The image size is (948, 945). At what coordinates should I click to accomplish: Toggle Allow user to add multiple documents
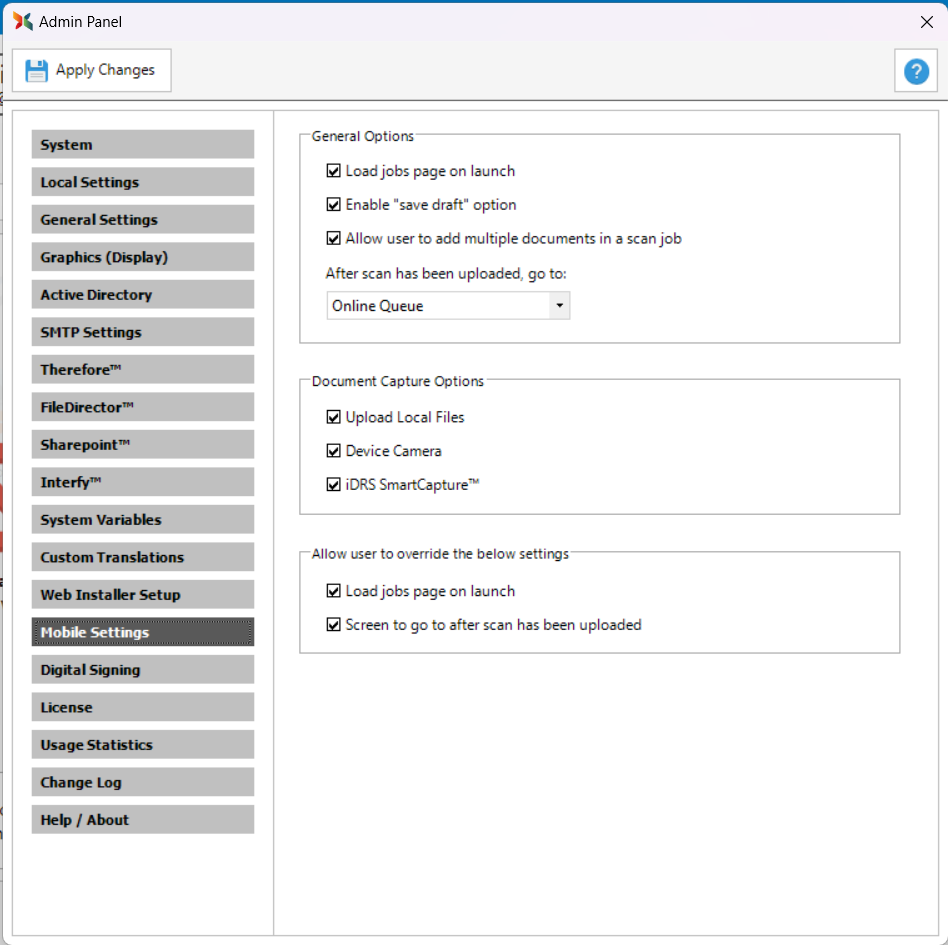click(334, 239)
